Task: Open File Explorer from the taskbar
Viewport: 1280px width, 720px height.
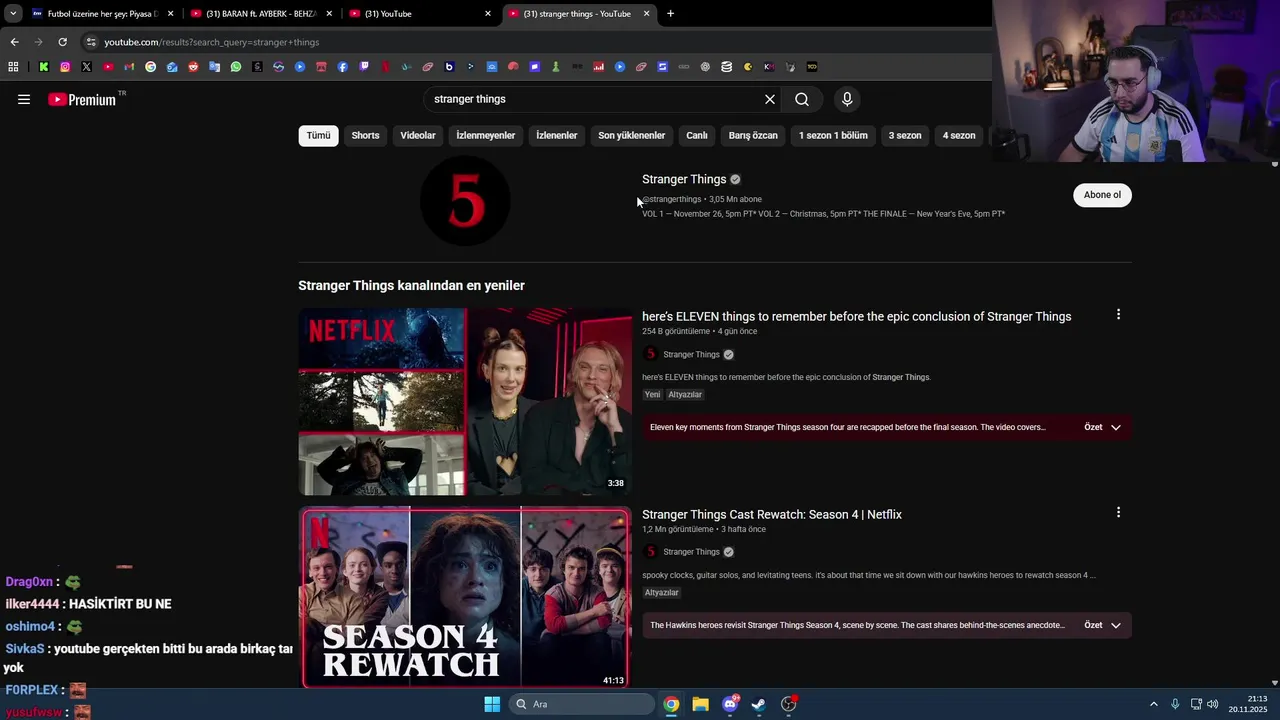Action: [701, 704]
